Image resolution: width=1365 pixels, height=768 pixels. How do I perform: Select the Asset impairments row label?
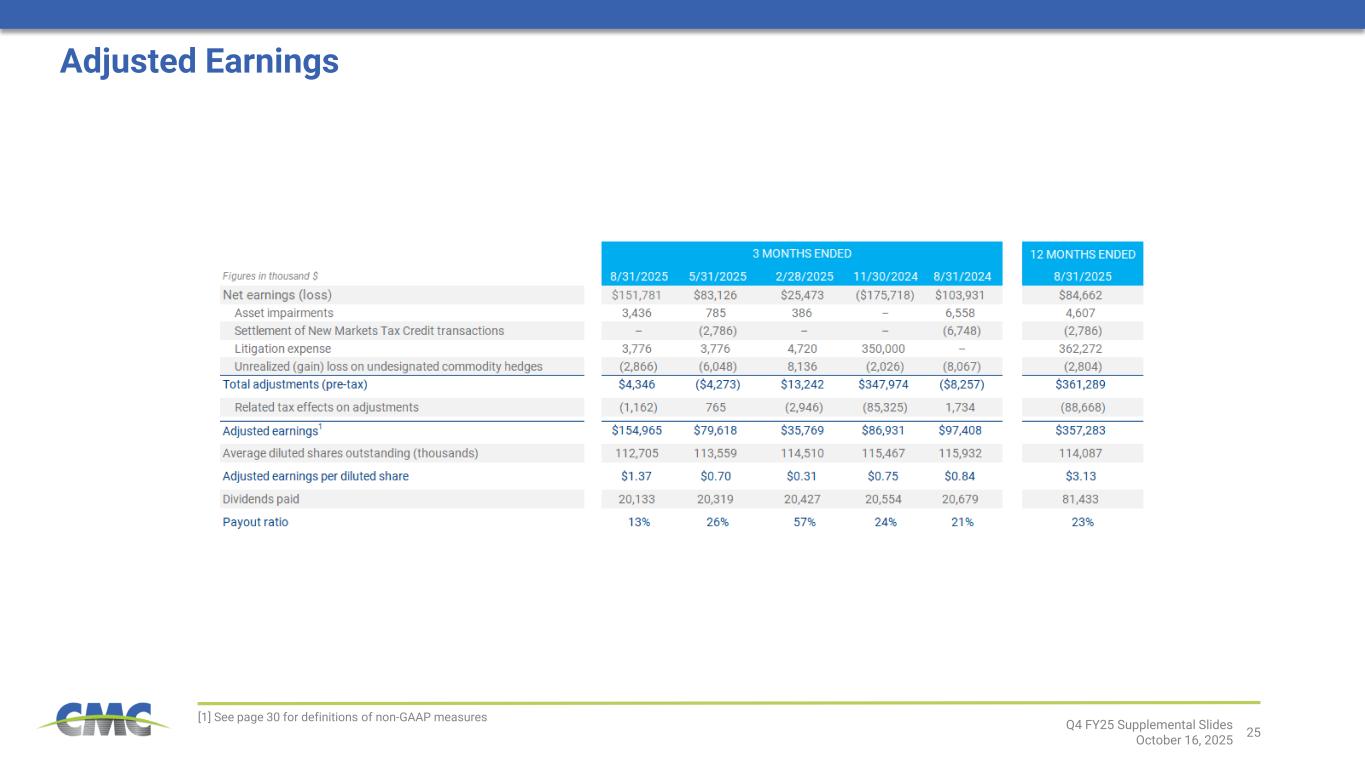(284, 313)
